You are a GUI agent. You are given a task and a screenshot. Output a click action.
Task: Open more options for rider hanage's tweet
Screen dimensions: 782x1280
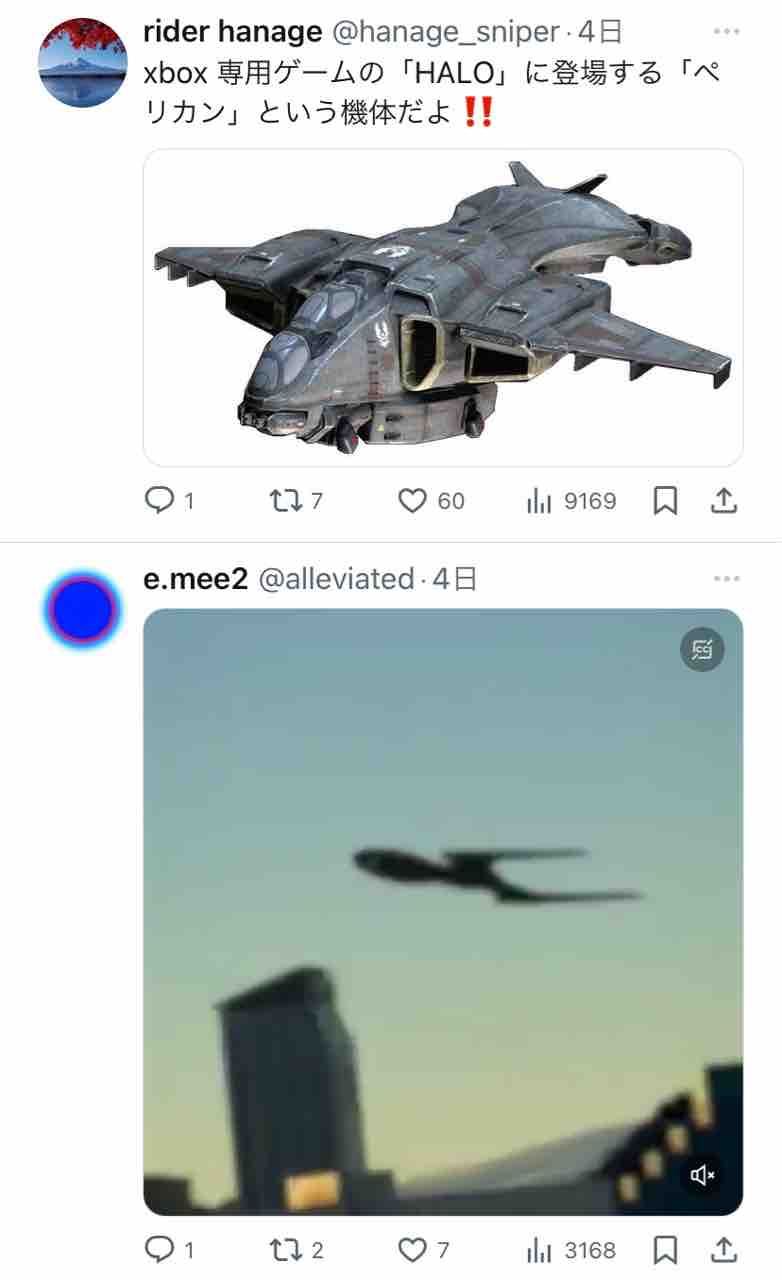click(x=727, y=33)
